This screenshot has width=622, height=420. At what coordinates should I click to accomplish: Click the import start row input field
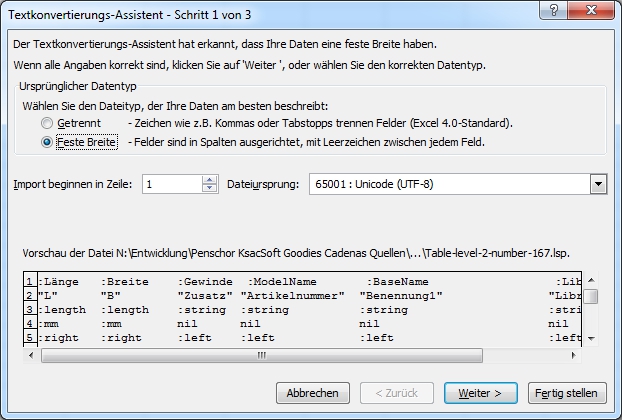171,184
